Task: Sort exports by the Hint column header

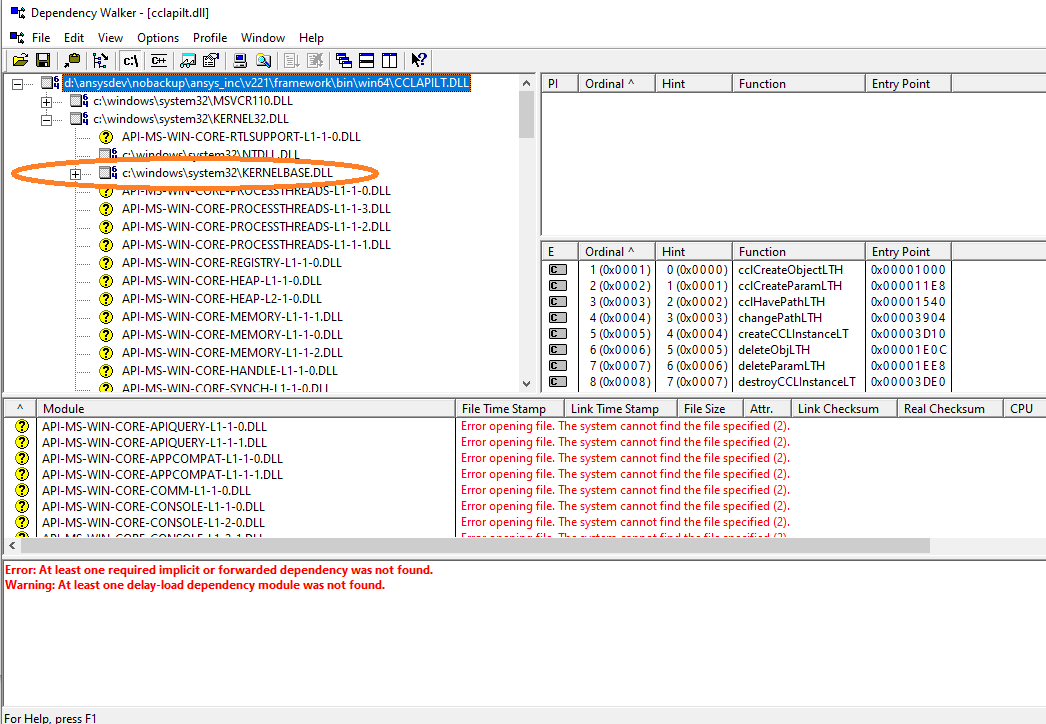Action: tap(694, 252)
